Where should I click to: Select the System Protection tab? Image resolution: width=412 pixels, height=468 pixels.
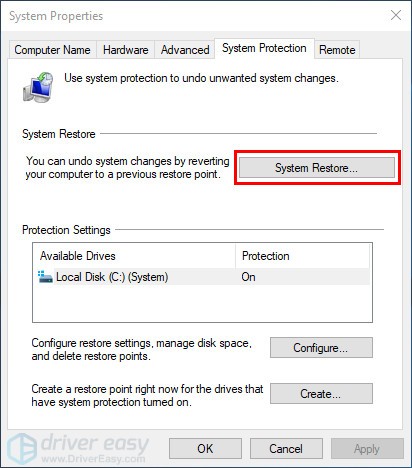pyautogui.click(x=264, y=48)
